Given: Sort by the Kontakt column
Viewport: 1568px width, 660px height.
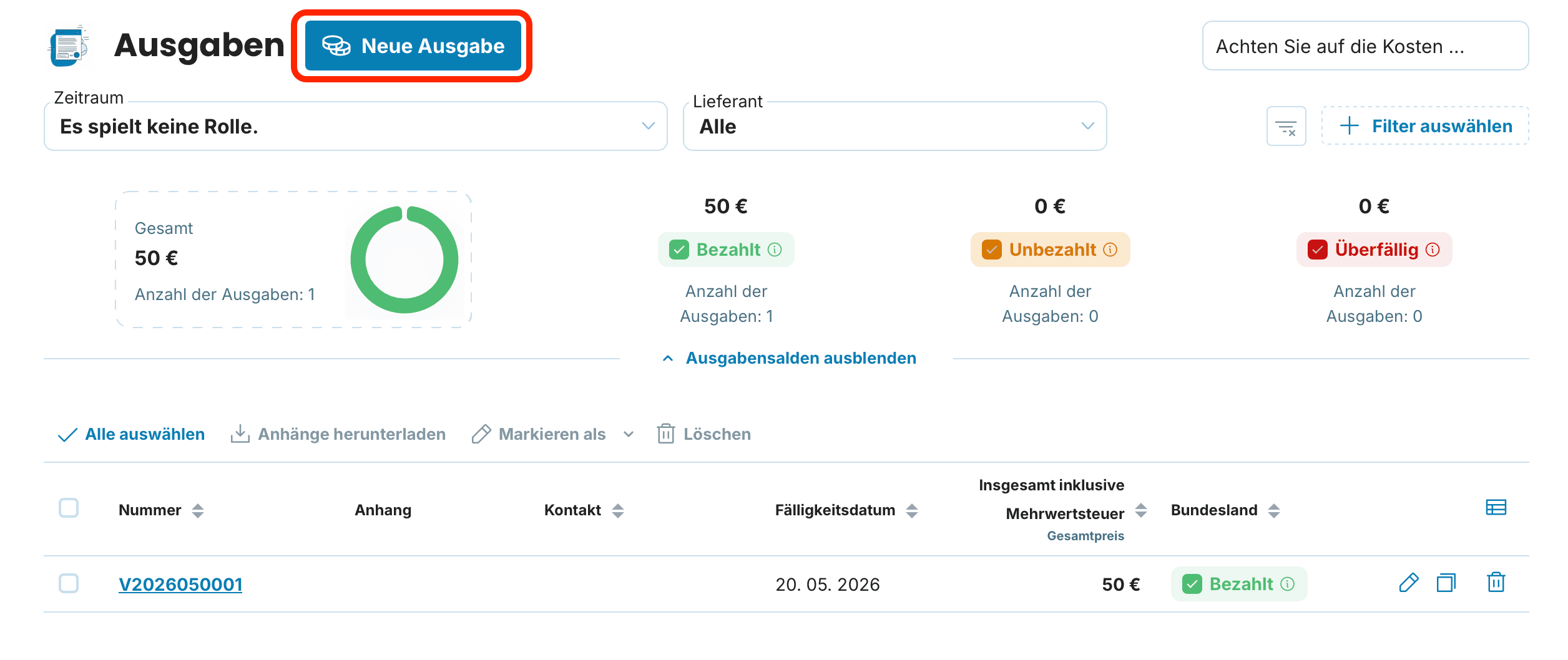Looking at the screenshot, I should pos(618,511).
